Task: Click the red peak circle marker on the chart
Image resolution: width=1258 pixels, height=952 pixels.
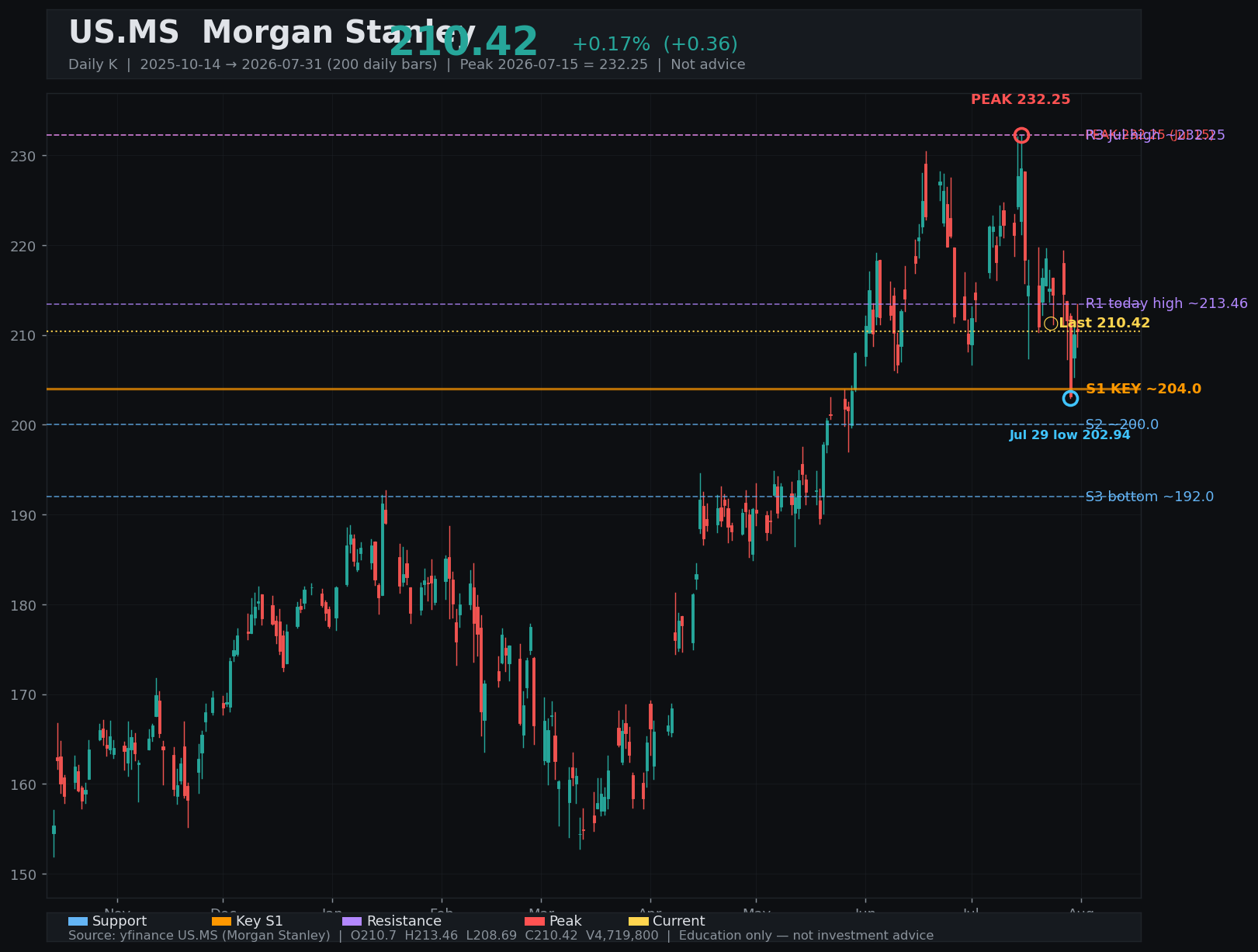Action: coord(1021,135)
